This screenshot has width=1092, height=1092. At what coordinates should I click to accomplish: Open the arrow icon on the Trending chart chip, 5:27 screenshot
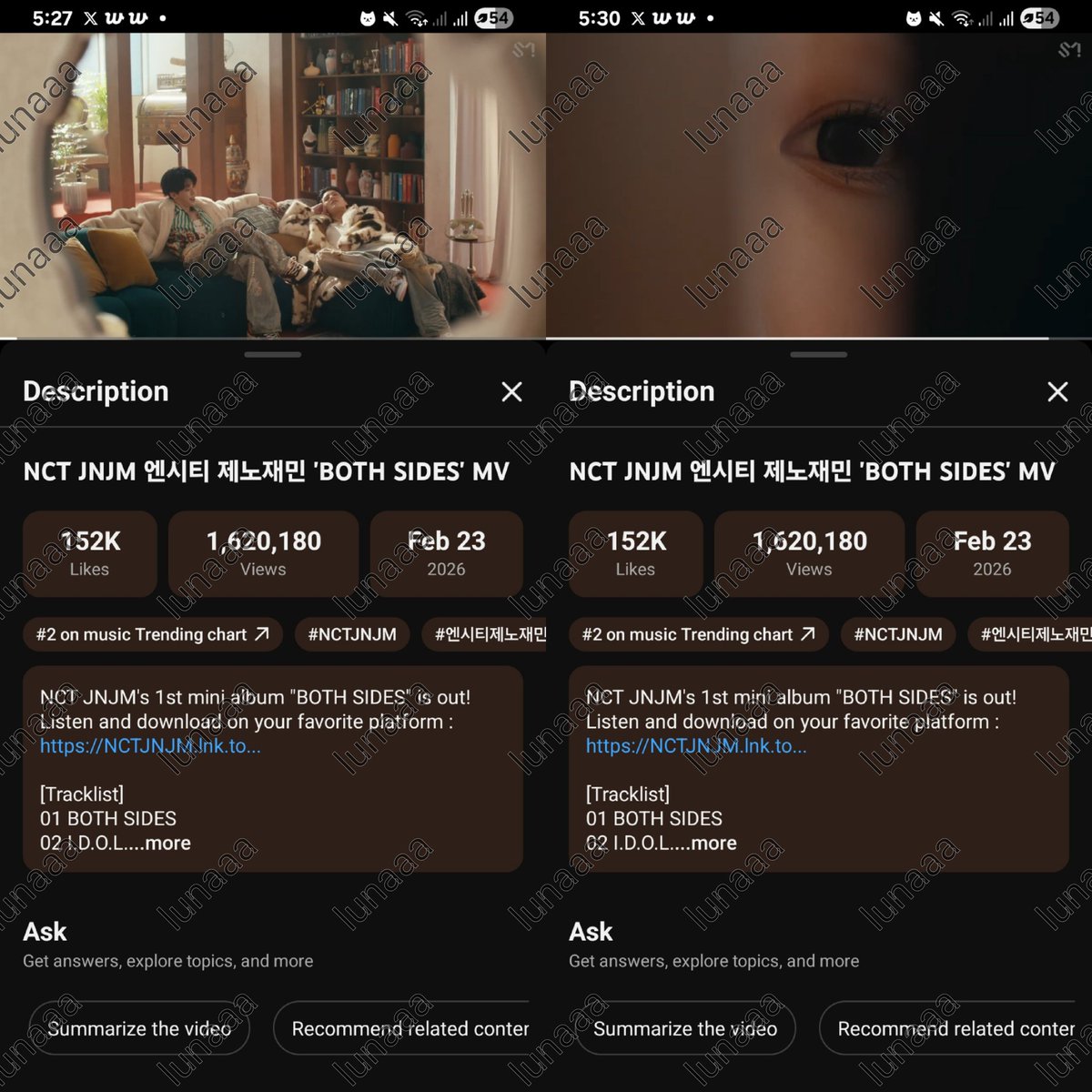coord(262,634)
